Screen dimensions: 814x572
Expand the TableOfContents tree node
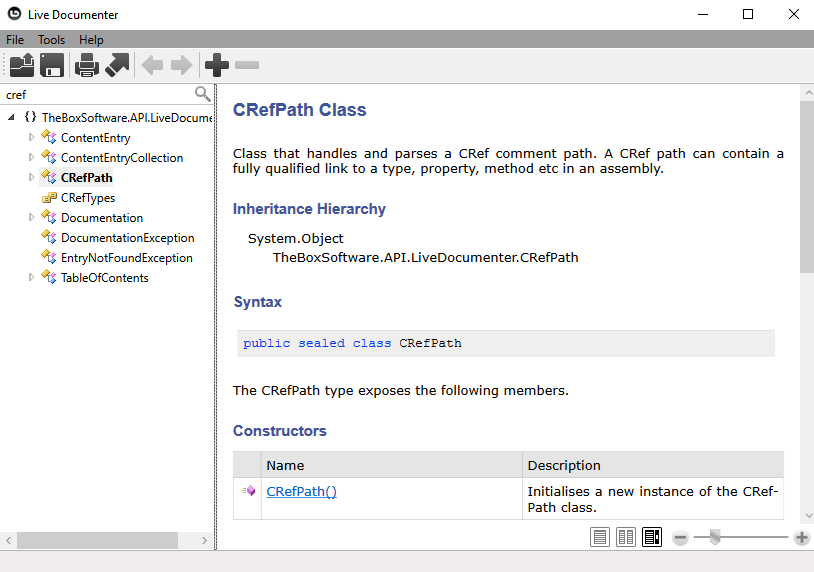coord(31,277)
